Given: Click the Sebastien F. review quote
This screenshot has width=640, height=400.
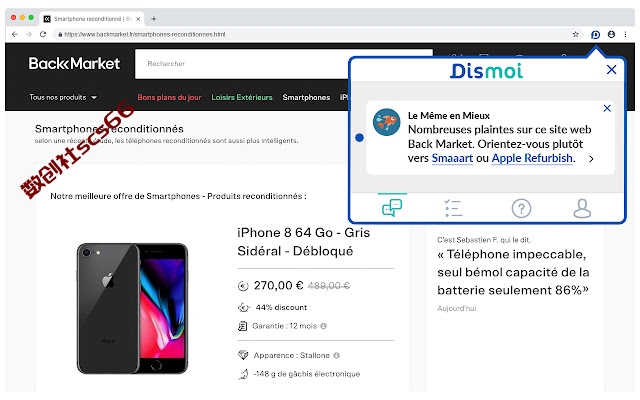Looking at the screenshot, I should click(x=513, y=272).
